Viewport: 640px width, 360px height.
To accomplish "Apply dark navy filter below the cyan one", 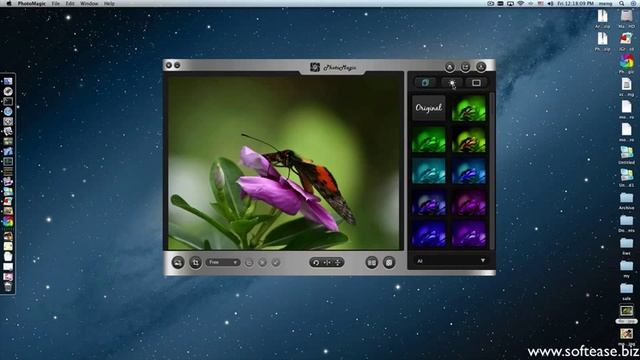I will tap(429, 202).
